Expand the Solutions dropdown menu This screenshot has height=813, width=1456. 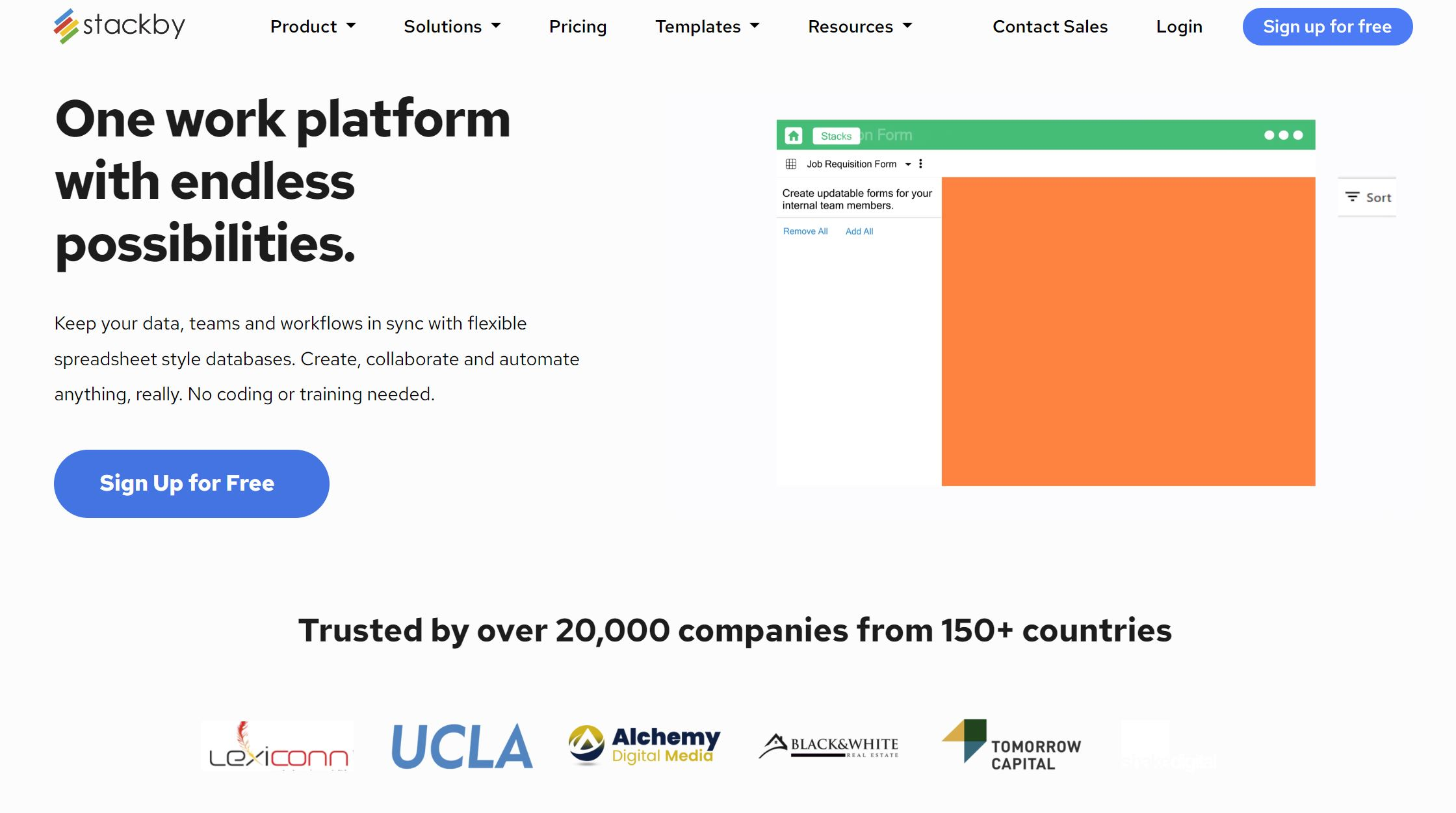pyautogui.click(x=451, y=26)
